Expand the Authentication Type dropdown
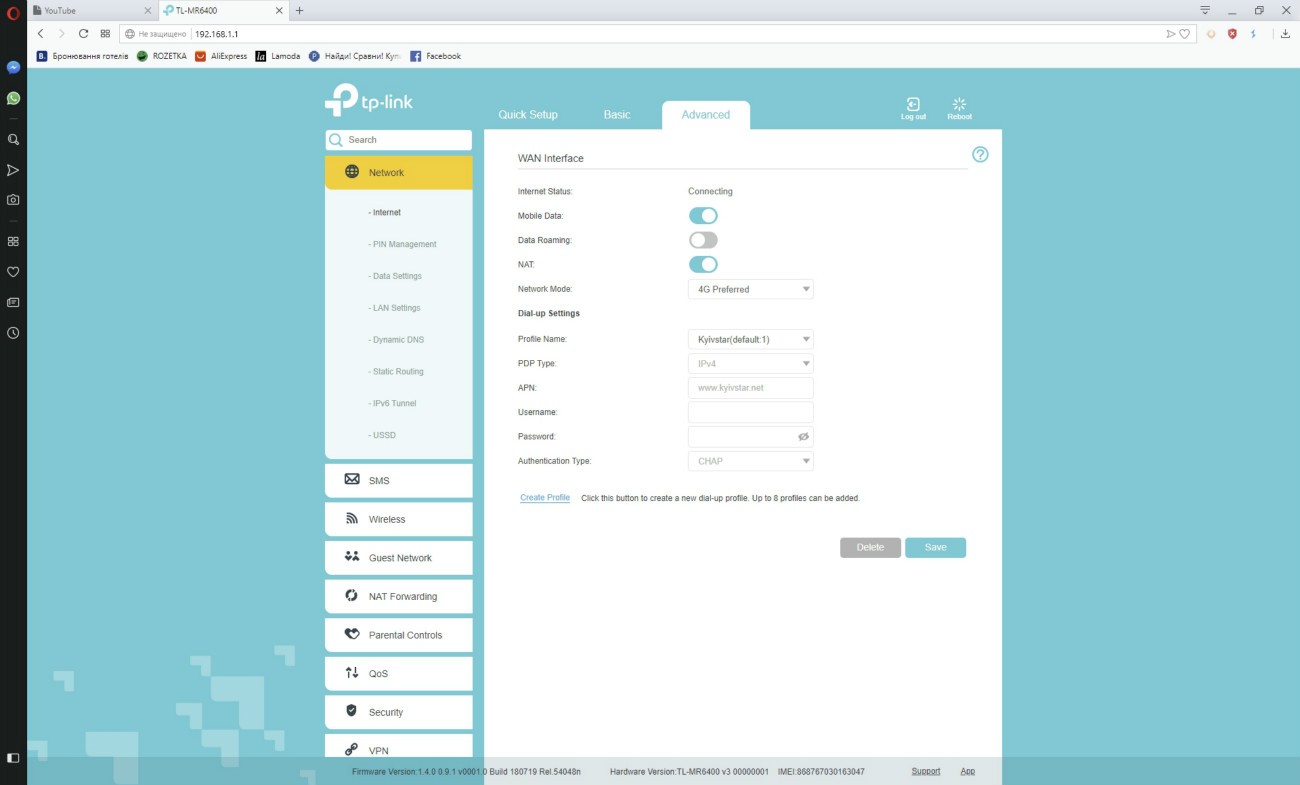1300x785 pixels. coord(750,461)
